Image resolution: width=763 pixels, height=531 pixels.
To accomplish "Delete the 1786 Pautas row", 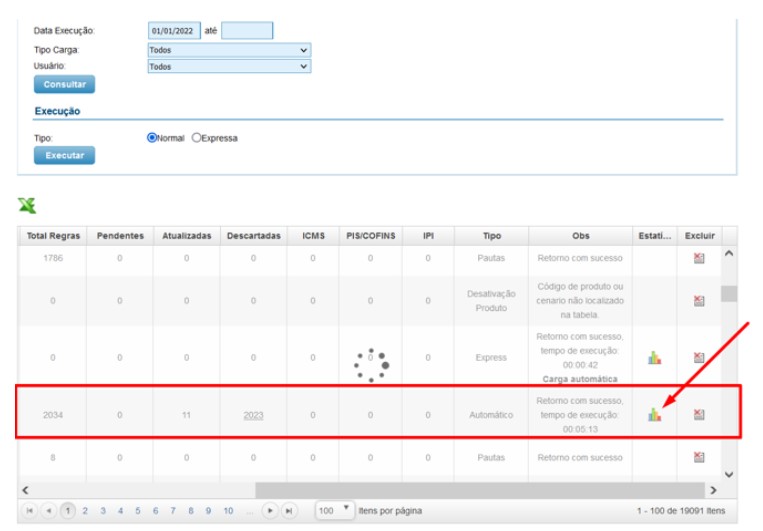I will pos(699,258).
